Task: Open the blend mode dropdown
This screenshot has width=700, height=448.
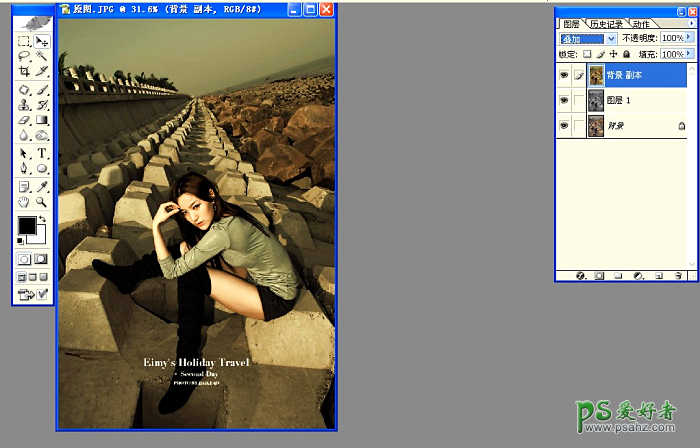Action: (x=585, y=39)
